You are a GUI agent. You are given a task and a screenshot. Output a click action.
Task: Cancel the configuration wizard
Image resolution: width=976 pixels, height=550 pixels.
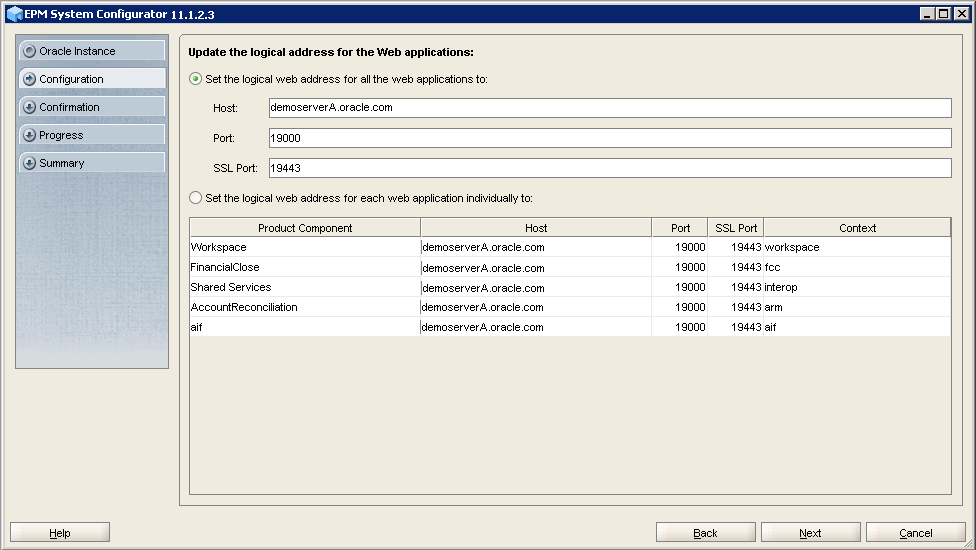pyautogui.click(x=915, y=533)
